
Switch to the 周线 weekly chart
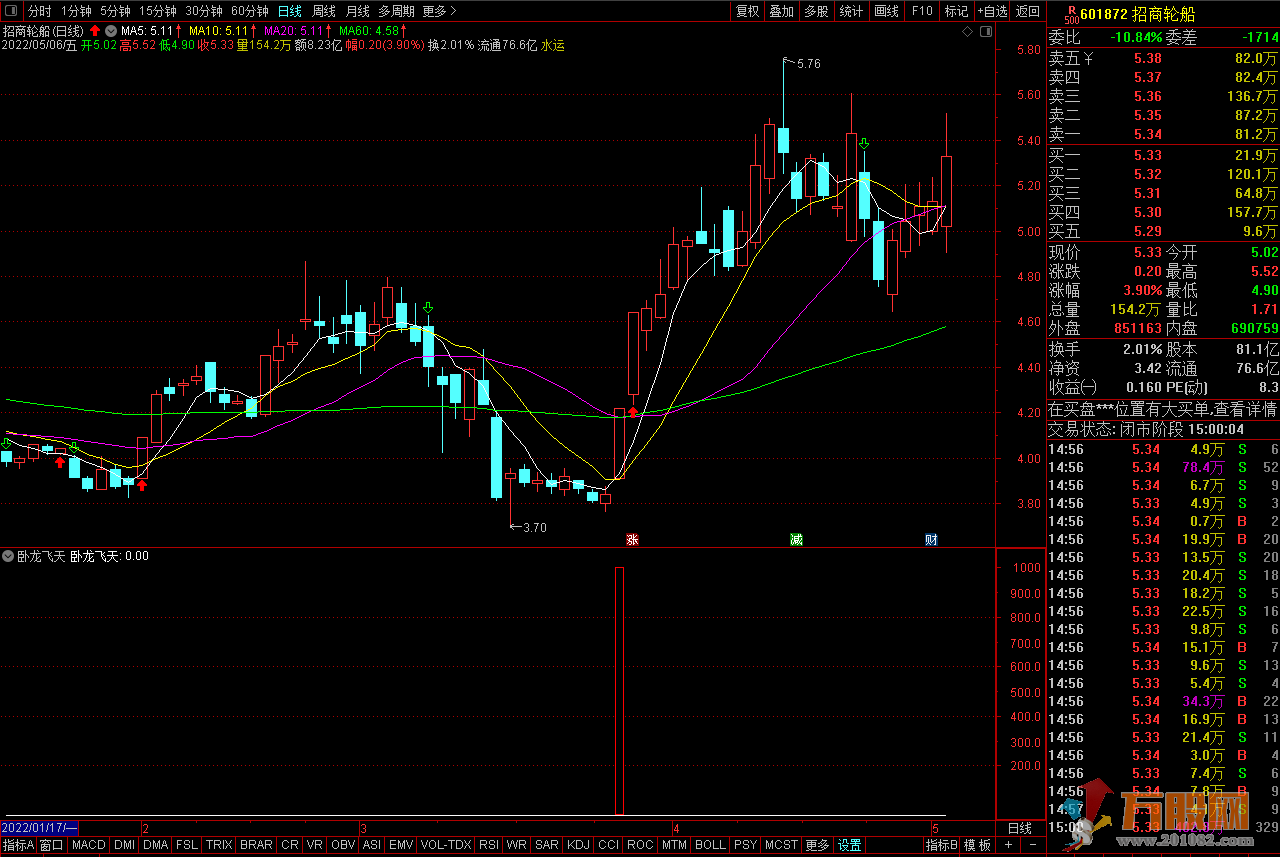coord(324,11)
